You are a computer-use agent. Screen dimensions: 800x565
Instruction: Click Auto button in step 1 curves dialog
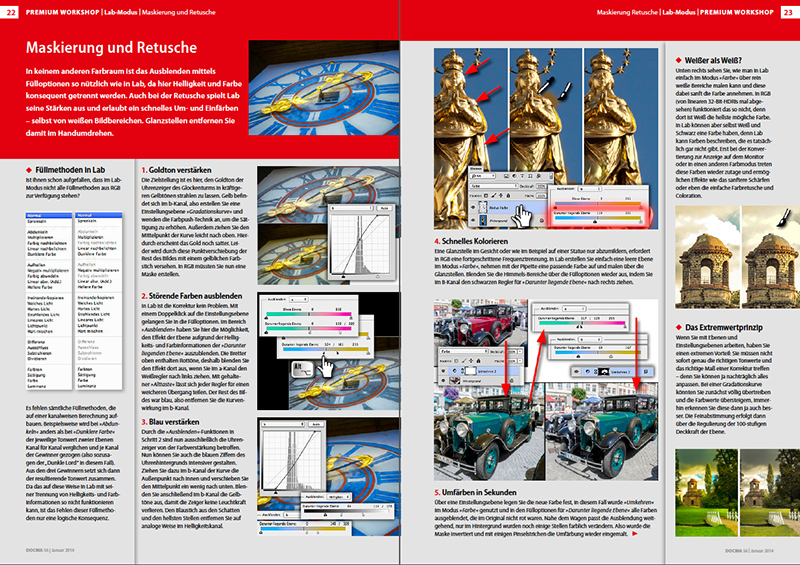pyautogui.click(x=384, y=208)
